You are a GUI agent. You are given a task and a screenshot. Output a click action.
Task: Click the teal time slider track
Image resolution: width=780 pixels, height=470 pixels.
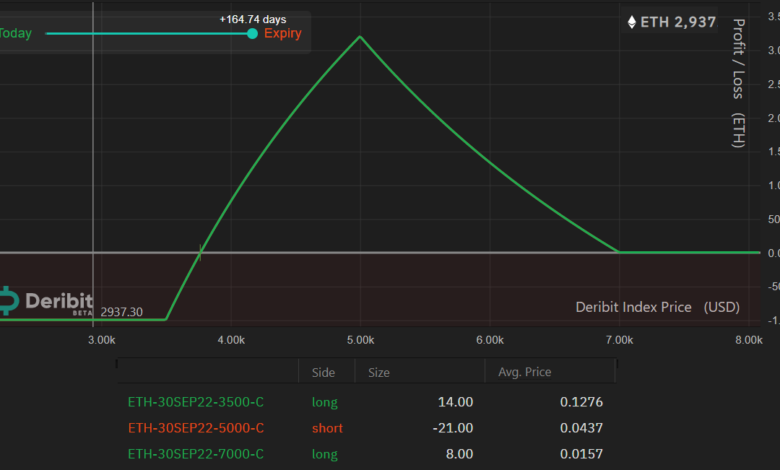coord(149,33)
